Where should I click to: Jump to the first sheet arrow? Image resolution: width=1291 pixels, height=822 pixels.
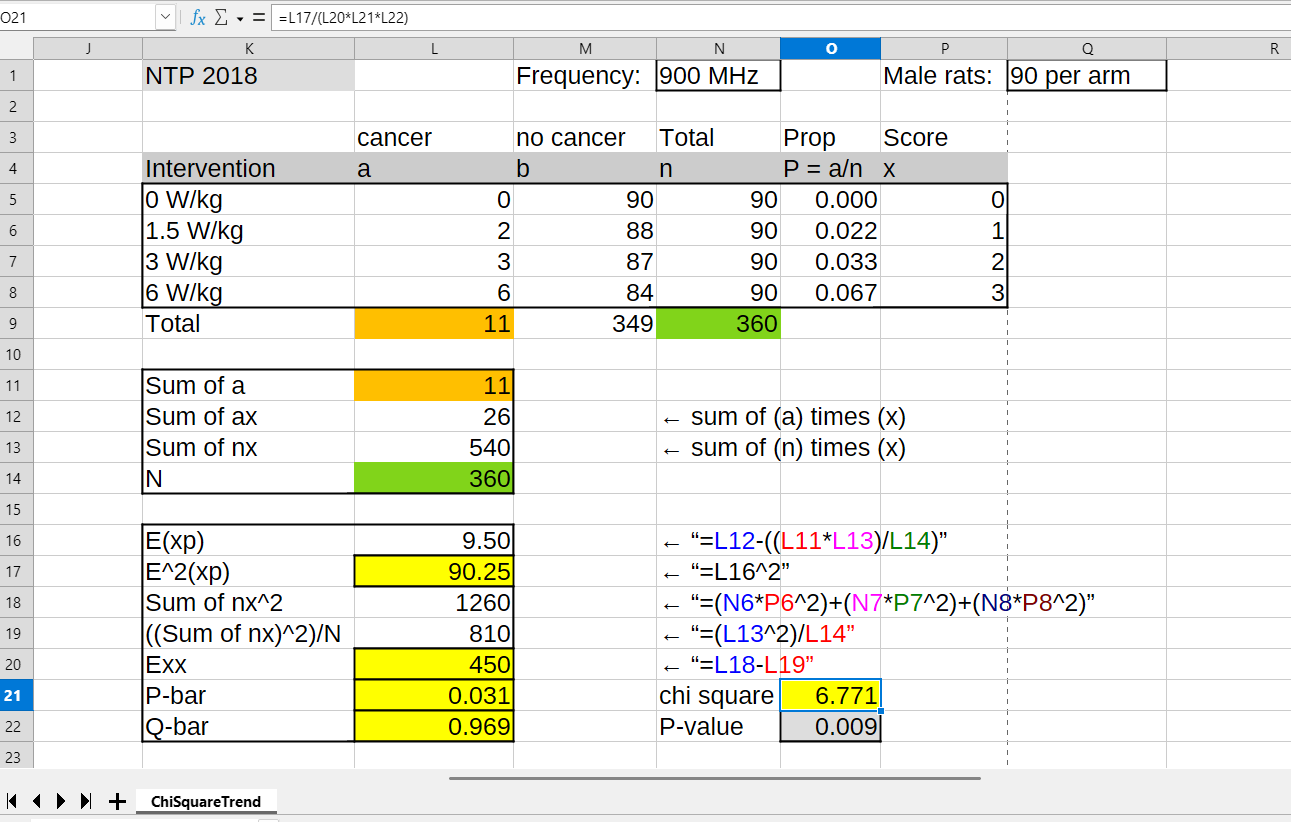12,801
